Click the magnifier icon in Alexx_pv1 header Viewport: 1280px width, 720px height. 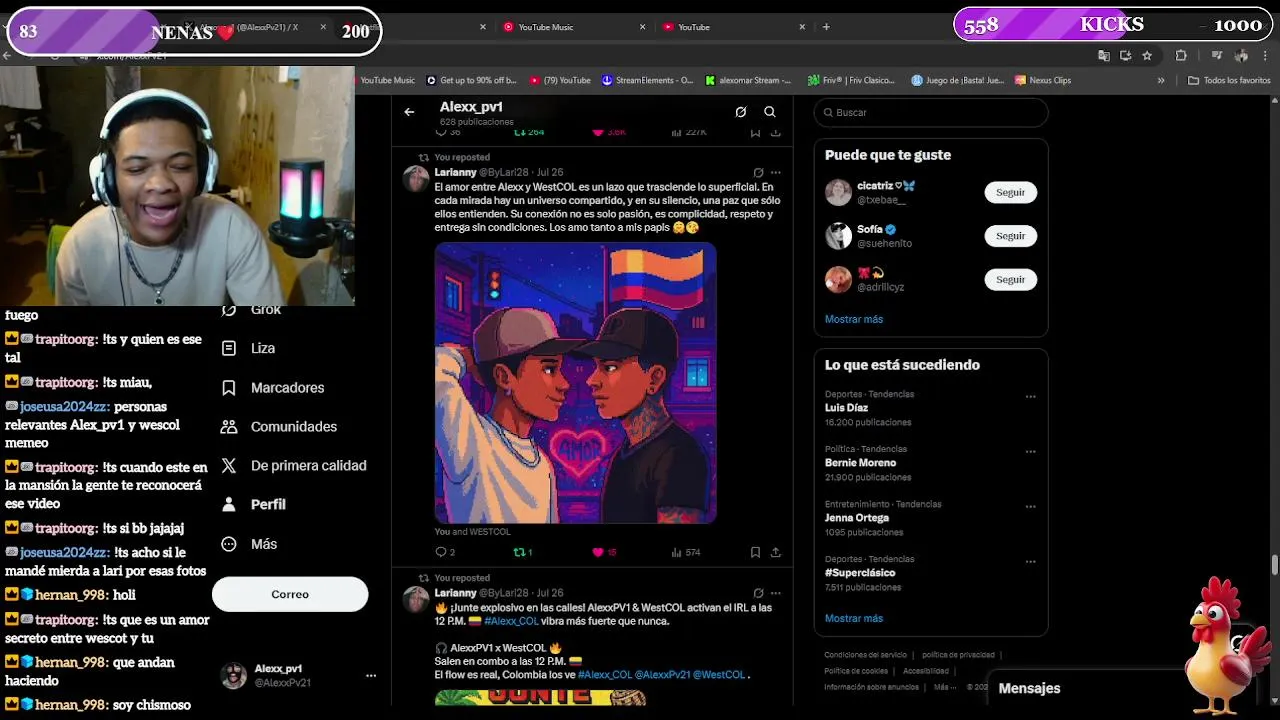coord(770,112)
